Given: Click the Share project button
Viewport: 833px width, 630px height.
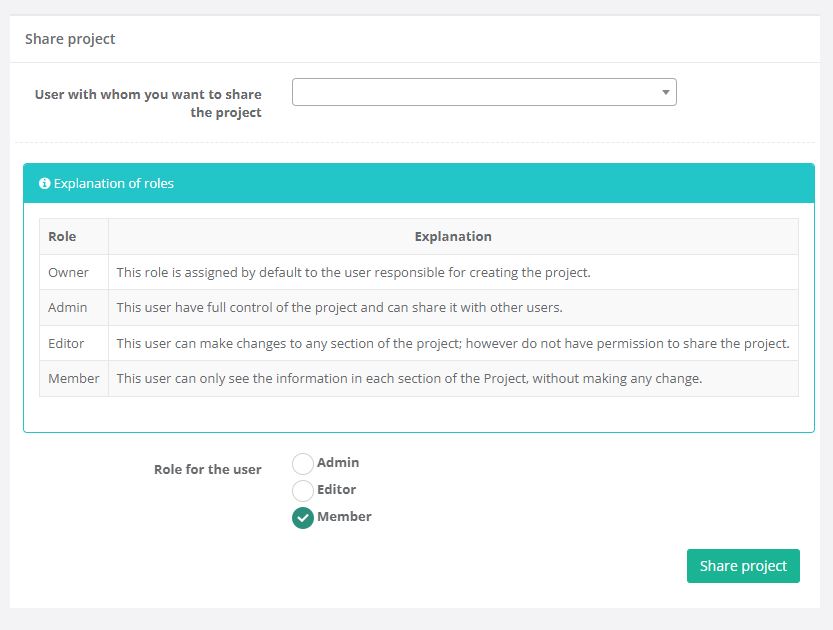Looking at the screenshot, I should point(743,566).
